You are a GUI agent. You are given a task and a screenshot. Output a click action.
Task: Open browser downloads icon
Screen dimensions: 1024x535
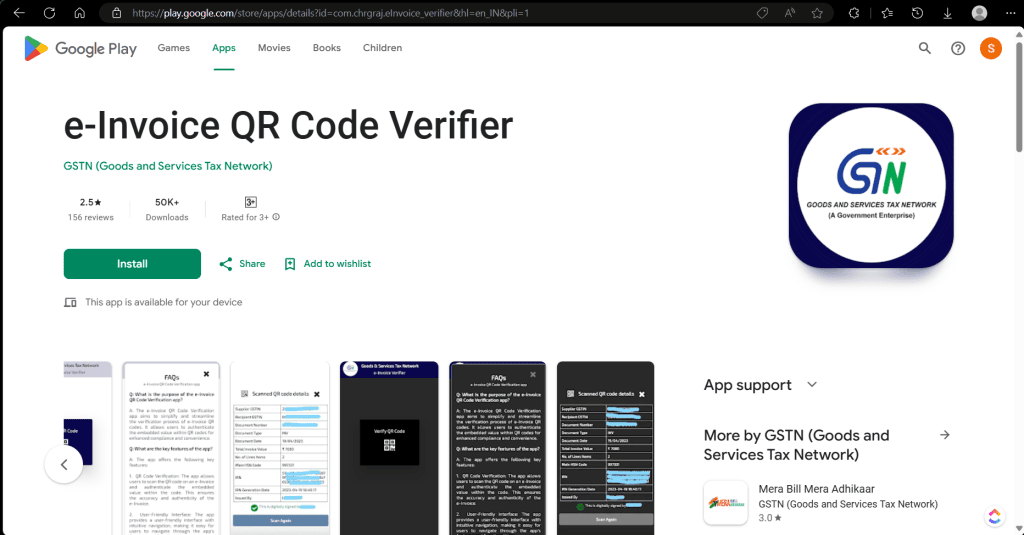(x=948, y=13)
